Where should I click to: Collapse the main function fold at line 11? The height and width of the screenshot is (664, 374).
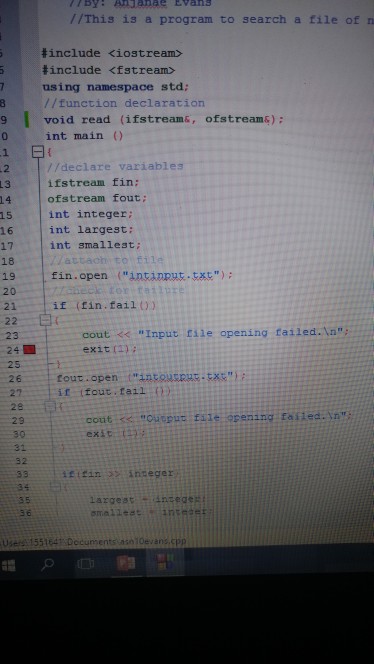(x=38, y=152)
